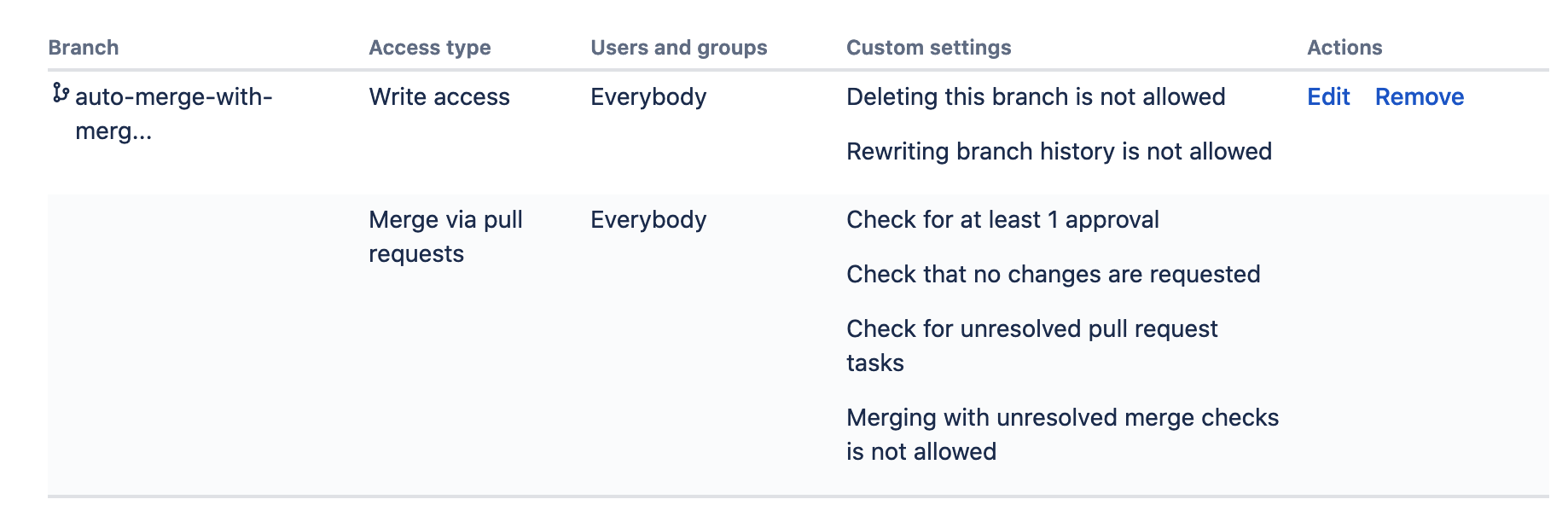This screenshot has height=505, width=1568.
Task: Click Everybody in the Merge via pull requests row
Action: 648,219
